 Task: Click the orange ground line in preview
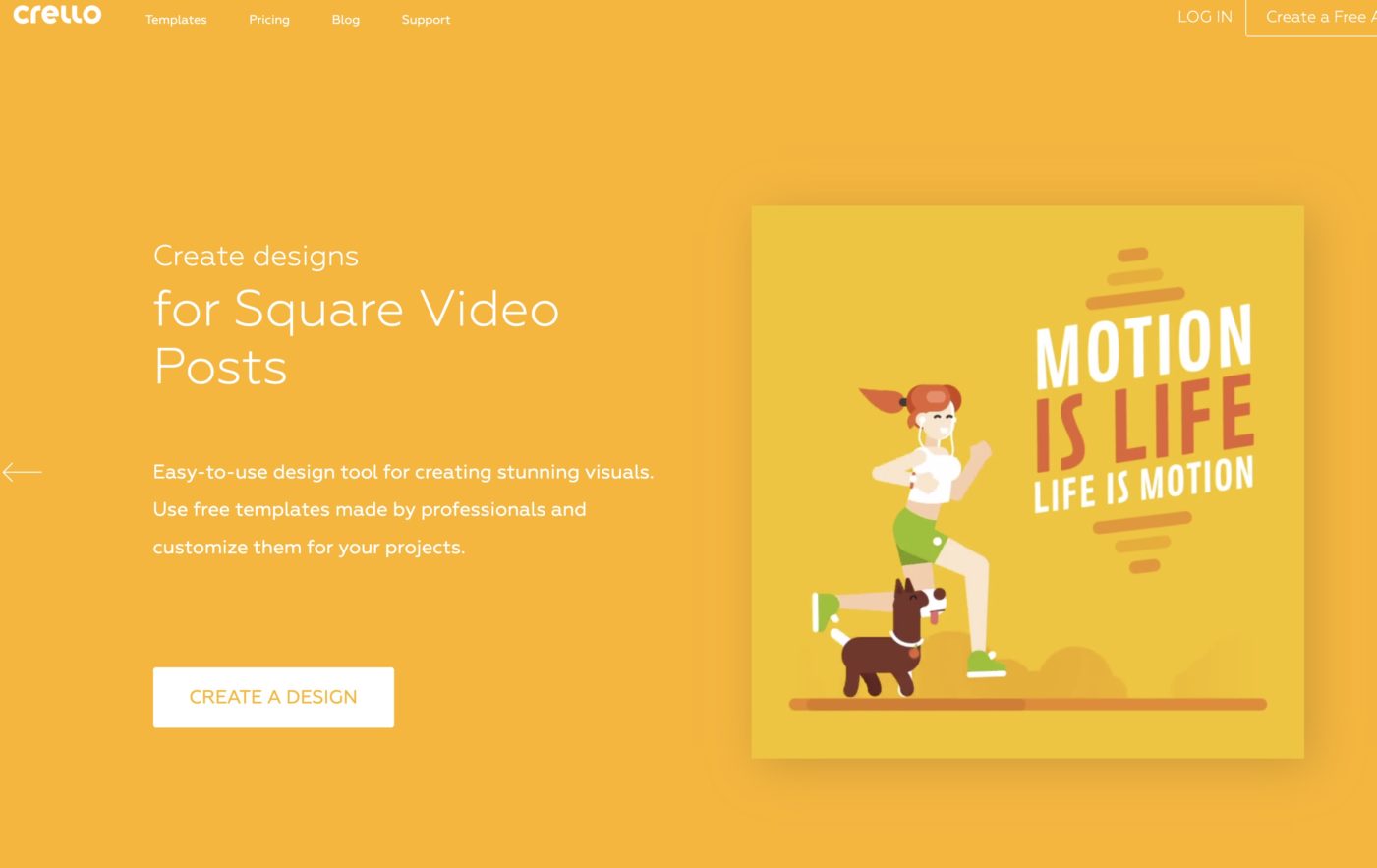click(1027, 704)
